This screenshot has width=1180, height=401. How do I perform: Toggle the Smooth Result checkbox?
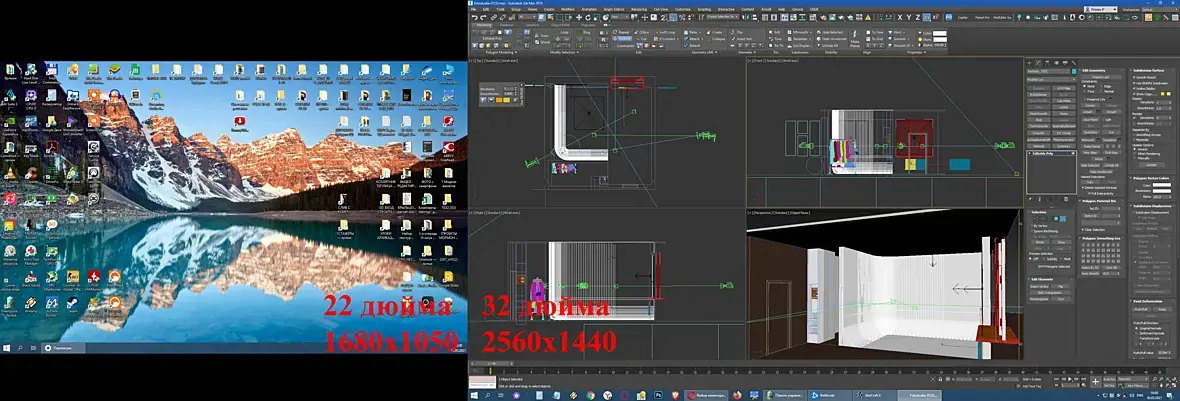pos(1135,77)
